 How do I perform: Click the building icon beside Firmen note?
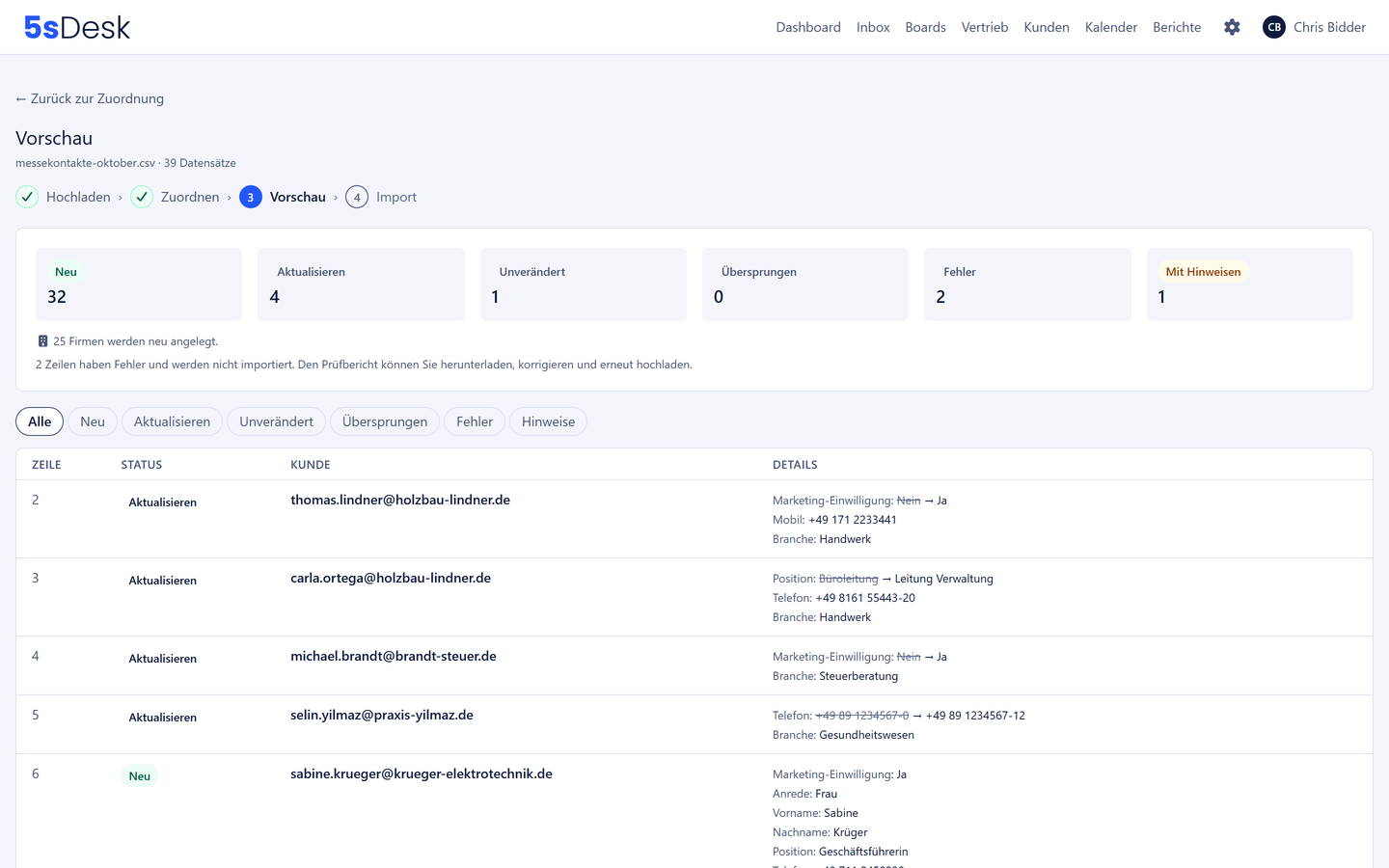42,341
